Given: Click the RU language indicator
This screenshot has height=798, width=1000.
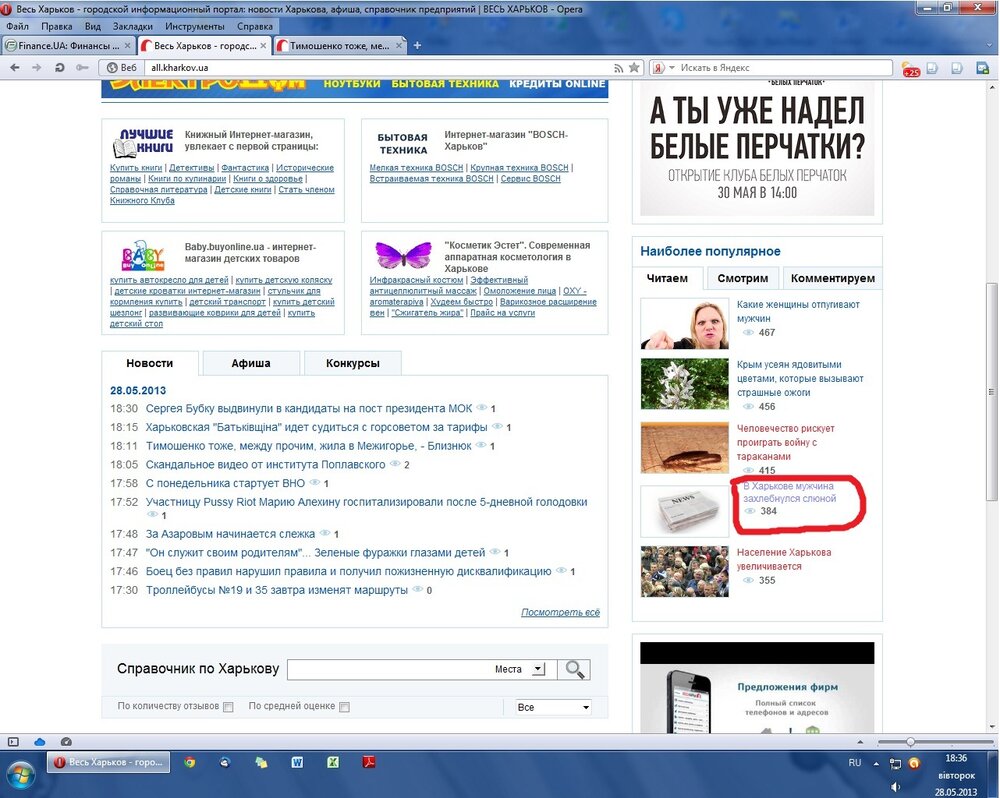Looking at the screenshot, I should pyautogui.click(x=855, y=763).
